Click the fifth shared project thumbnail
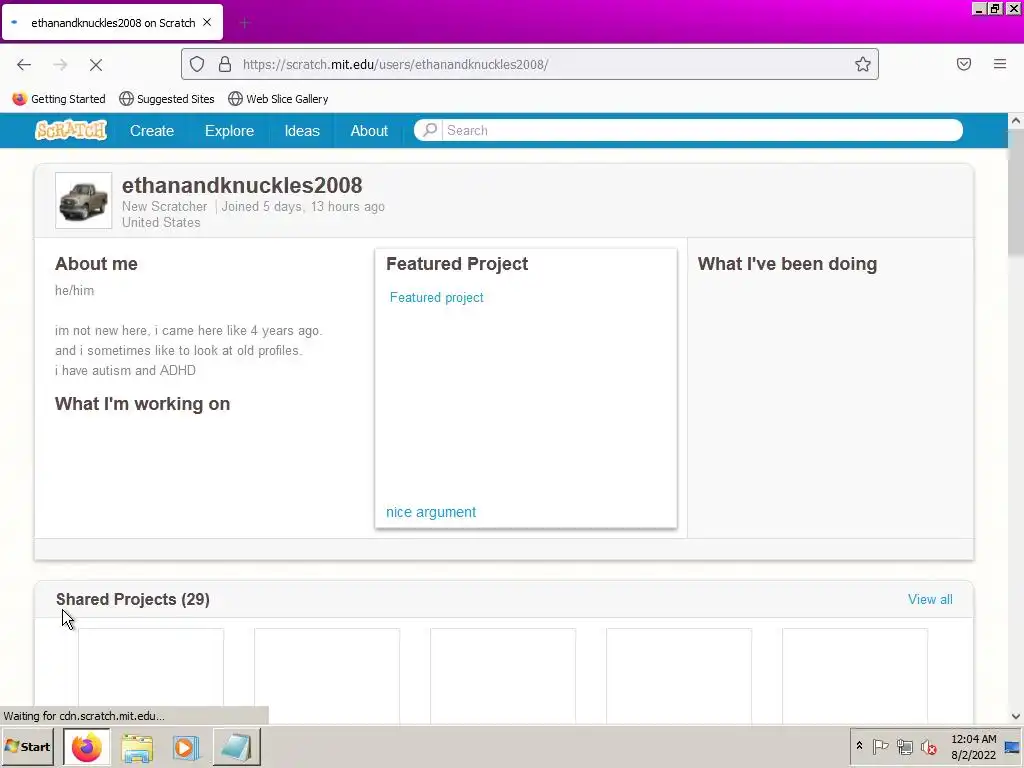Image resolution: width=1024 pixels, height=768 pixels. click(x=855, y=675)
